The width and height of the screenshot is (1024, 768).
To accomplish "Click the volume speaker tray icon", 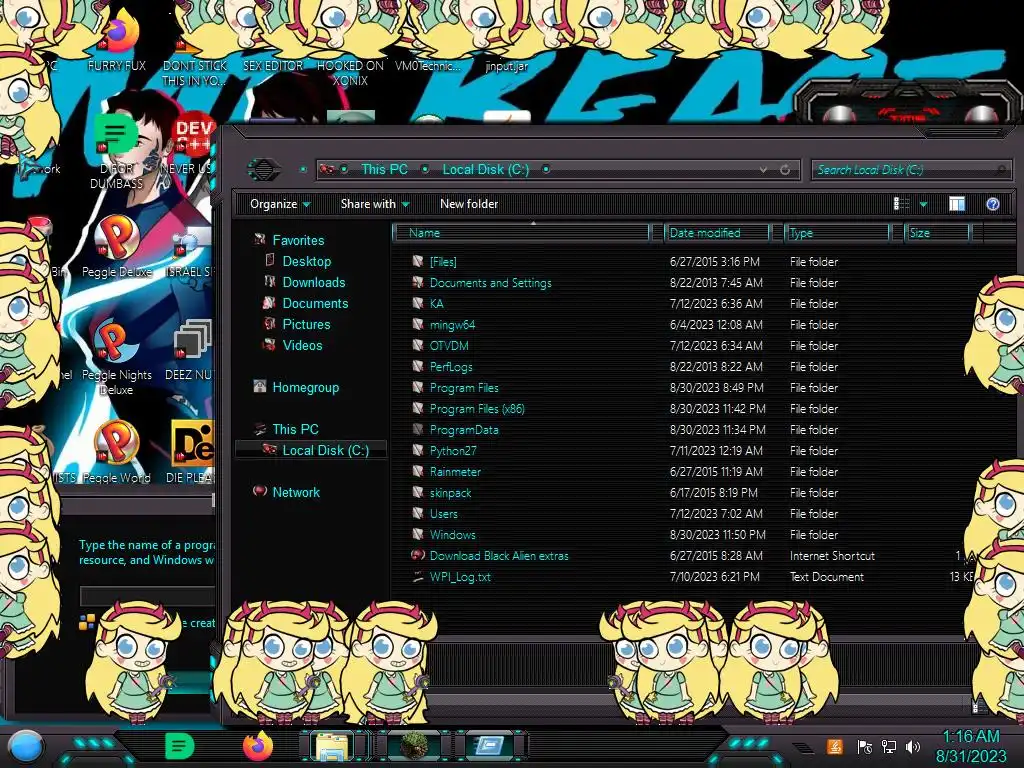I will click(913, 747).
